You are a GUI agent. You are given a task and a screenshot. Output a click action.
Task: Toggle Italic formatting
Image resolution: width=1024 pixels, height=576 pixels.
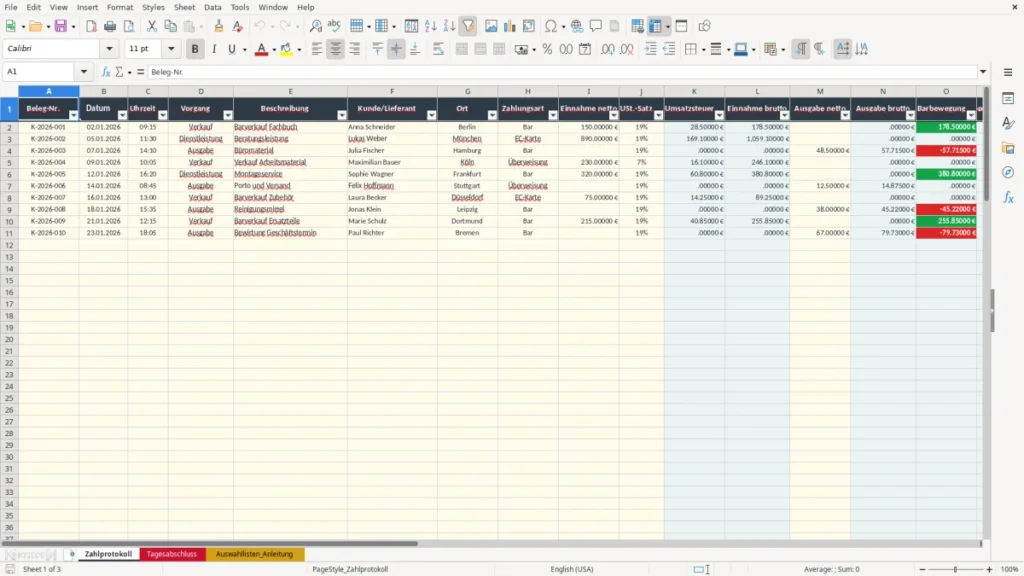tap(214, 49)
